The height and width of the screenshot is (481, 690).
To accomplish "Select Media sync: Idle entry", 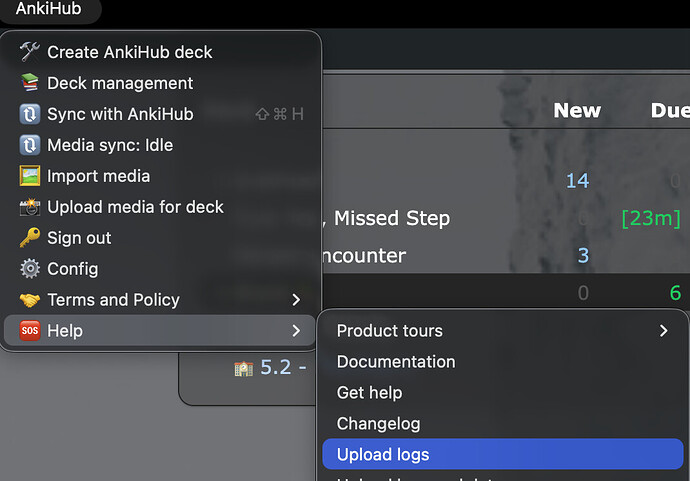I will 159,145.
